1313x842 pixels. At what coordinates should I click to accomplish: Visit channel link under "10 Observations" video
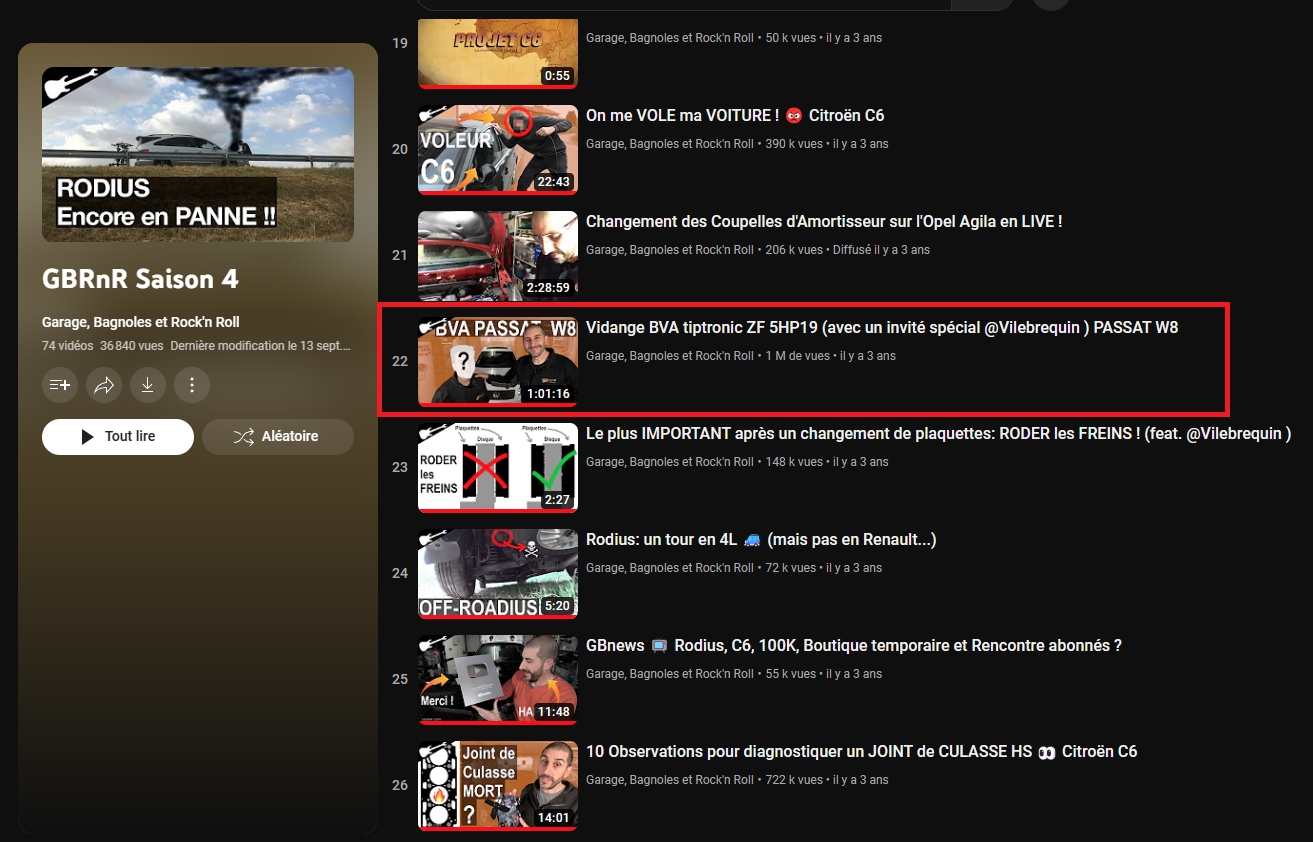[670, 780]
